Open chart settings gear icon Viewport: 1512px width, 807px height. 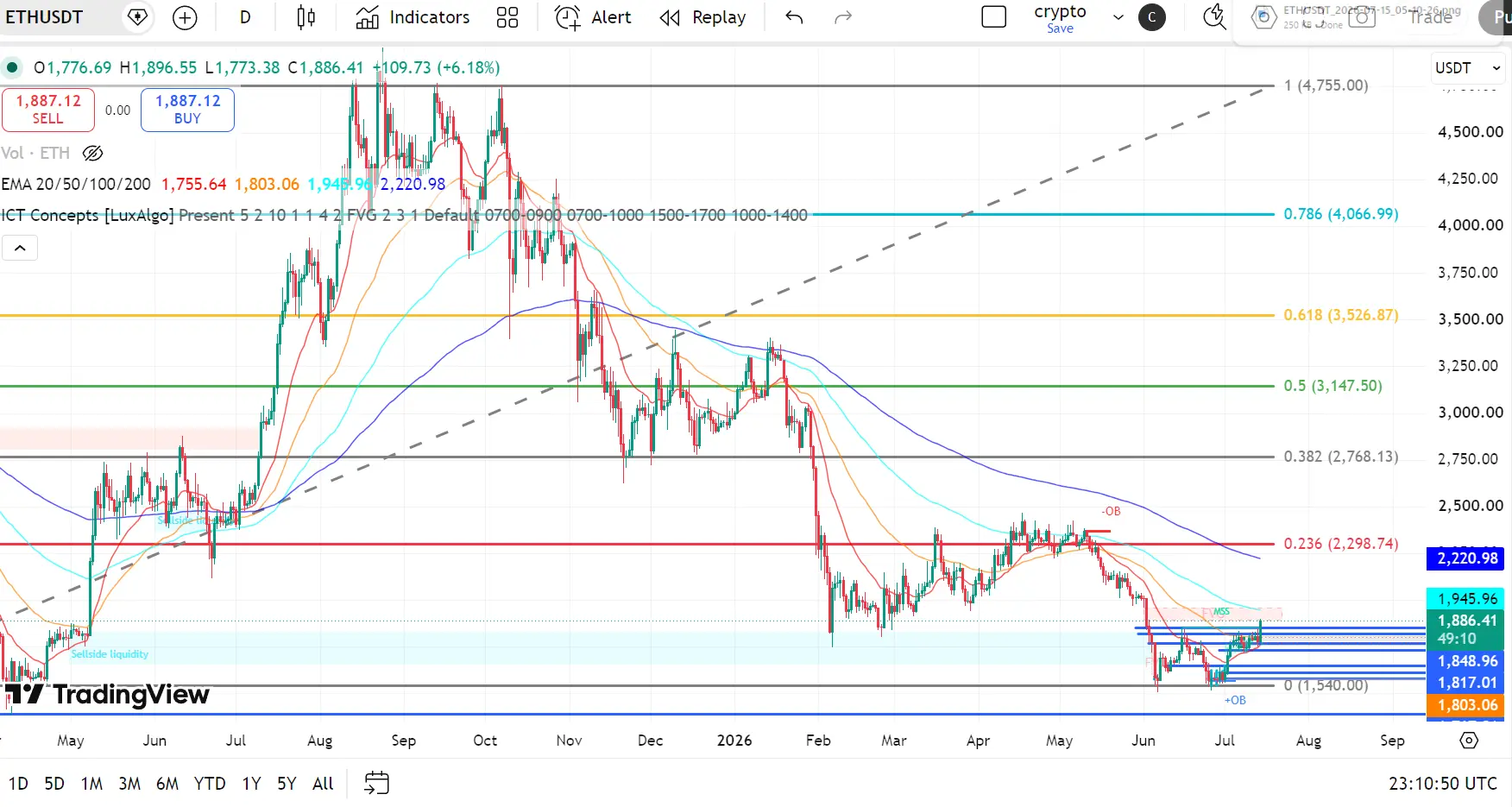coord(1469,741)
